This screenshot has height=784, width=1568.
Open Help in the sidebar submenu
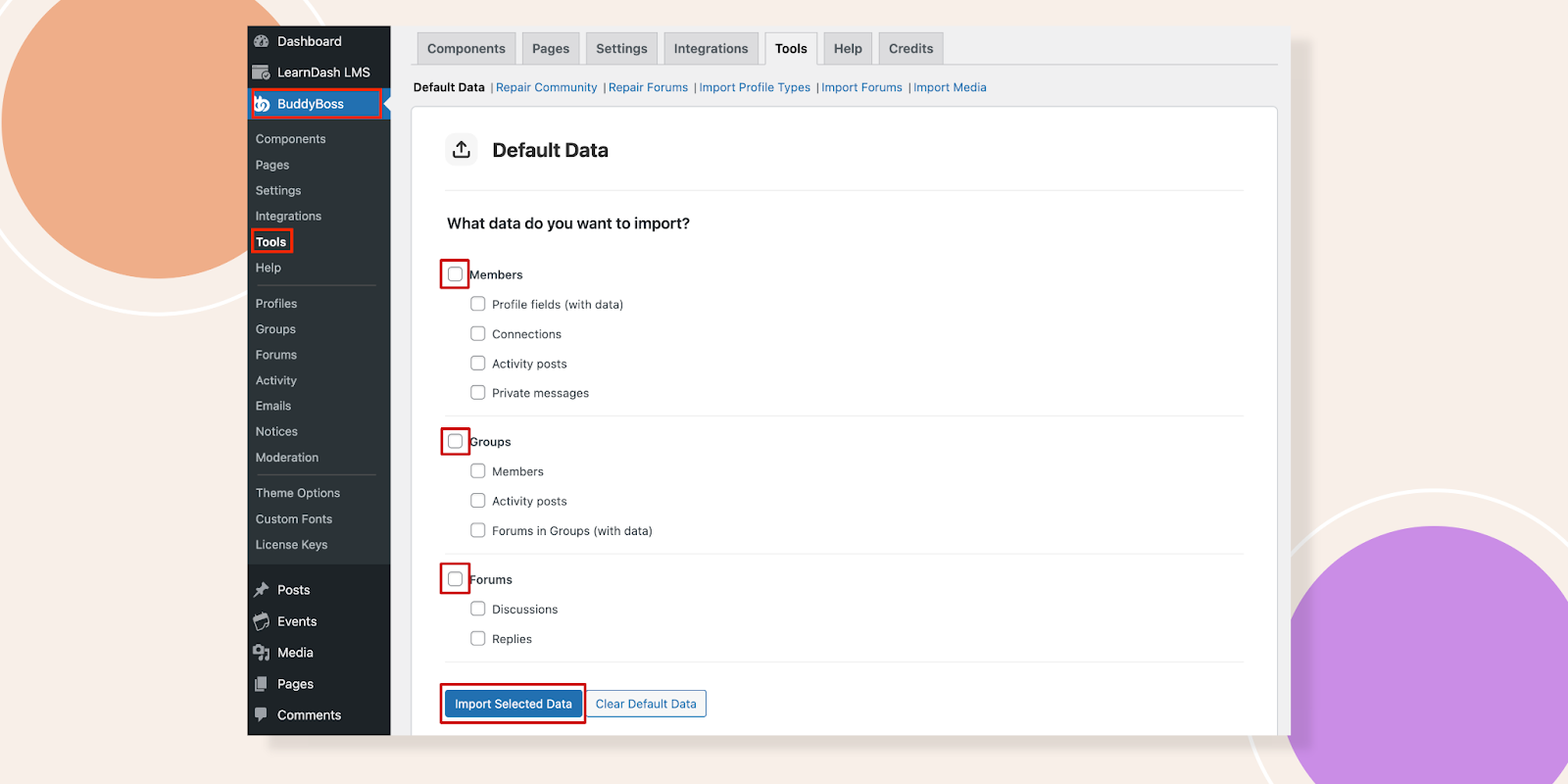coord(269,268)
